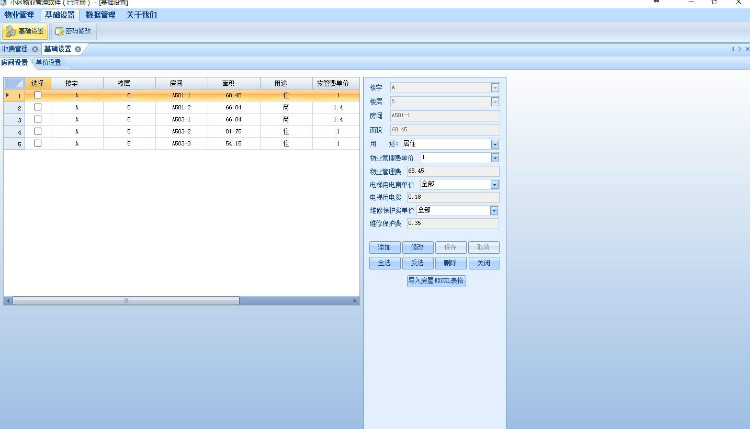Click the area cell in row 5
750x429 pixels.
(x=234, y=143)
